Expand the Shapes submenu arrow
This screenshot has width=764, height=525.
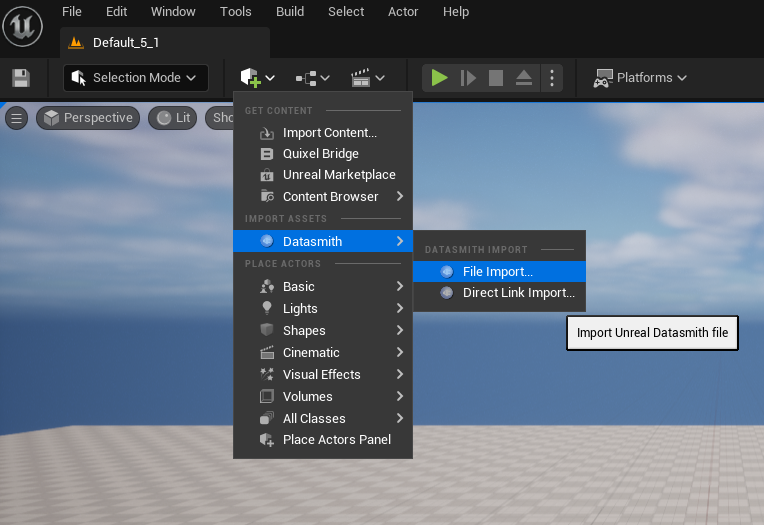pyautogui.click(x=400, y=330)
